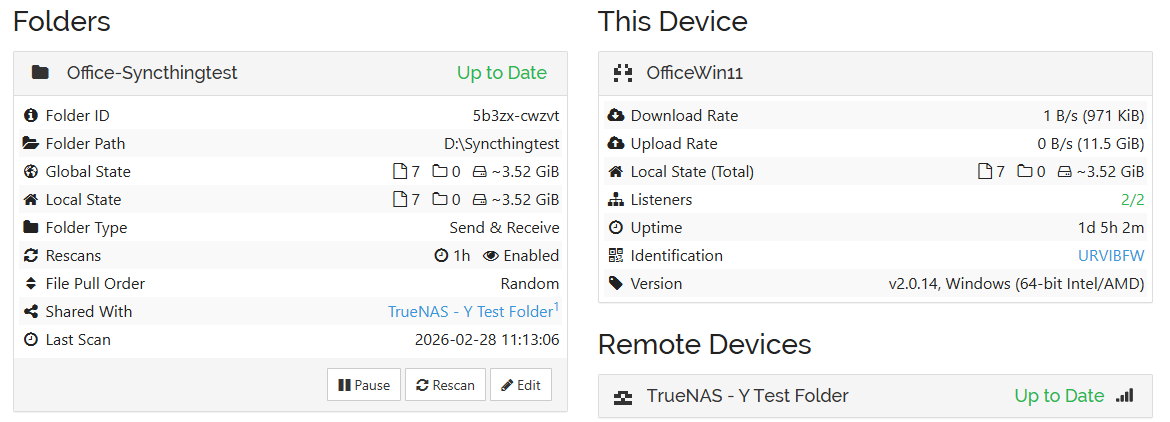Toggle the Upload Rate units display

[x=1090, y=144]
